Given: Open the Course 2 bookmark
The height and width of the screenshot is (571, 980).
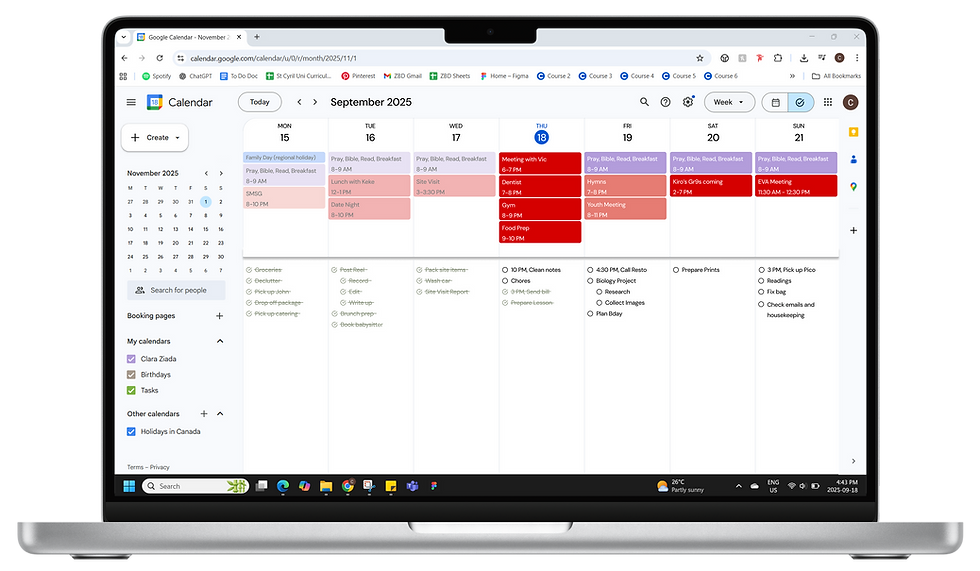Looking at the screenshot, I should point(554,76).
